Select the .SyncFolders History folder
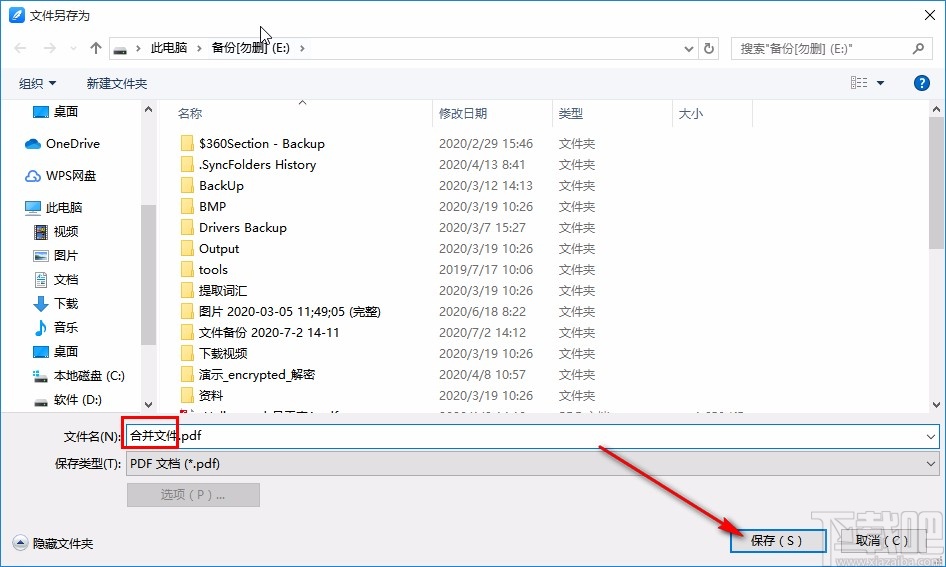The width and height of the screenshot is (946, 567). click(248, 165)
